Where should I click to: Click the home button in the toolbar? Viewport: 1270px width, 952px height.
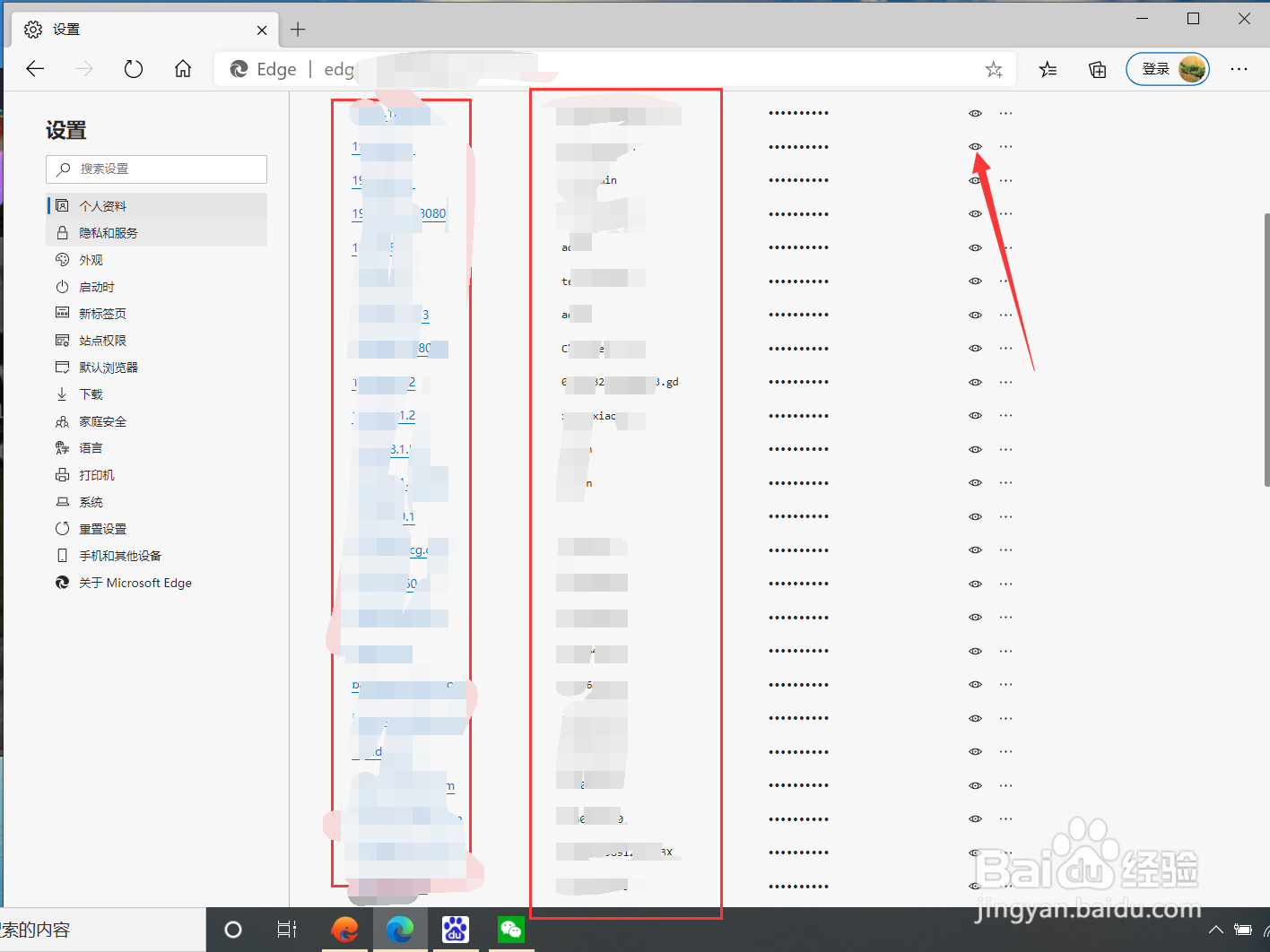183,69
